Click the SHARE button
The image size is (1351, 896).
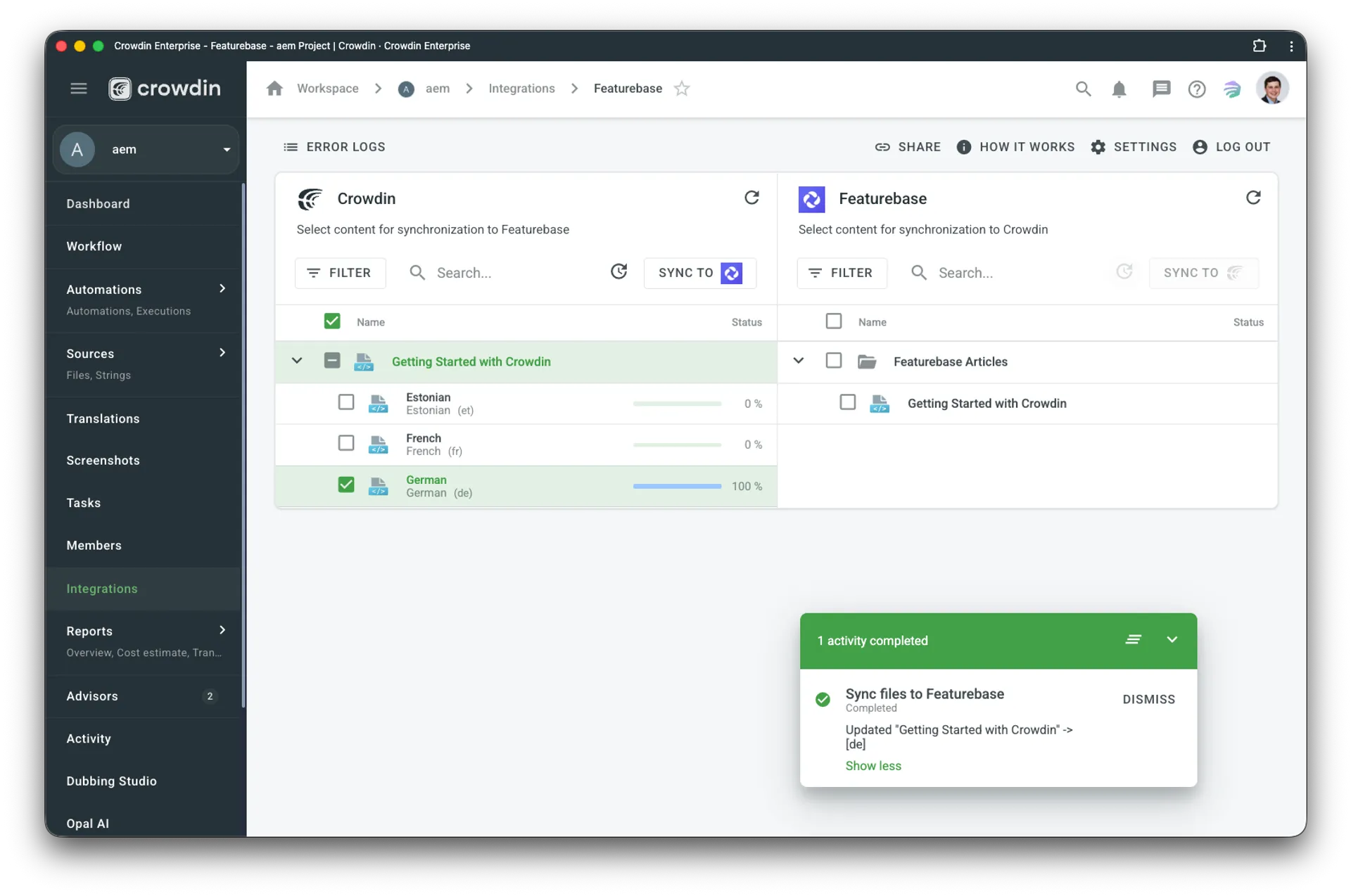coord(908,147)
